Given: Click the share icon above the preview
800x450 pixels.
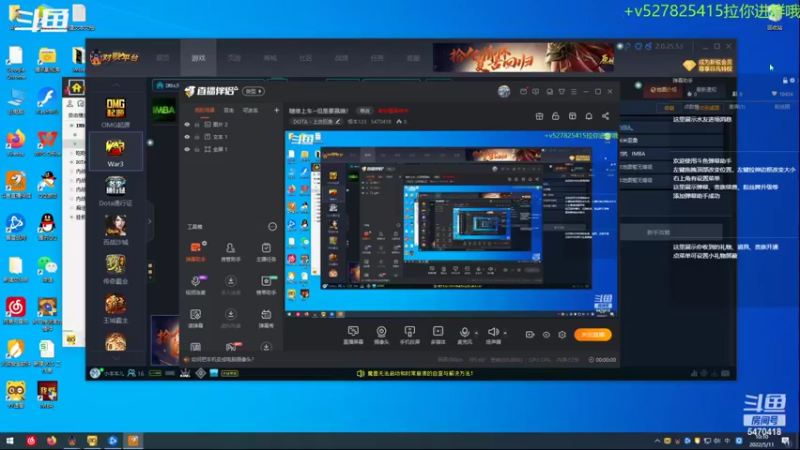Looking at the screenshot, I should [605, 116].
